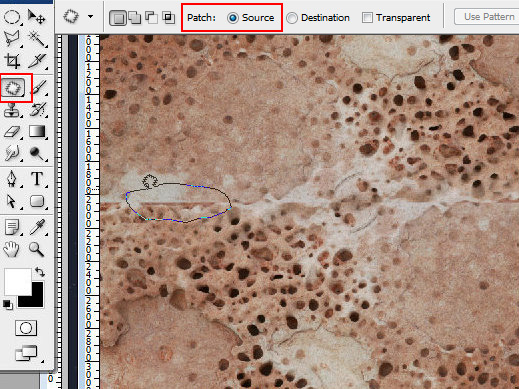Screen dimensions: 519x389
Task: Select the Type tool
Action: click(37, 179)
